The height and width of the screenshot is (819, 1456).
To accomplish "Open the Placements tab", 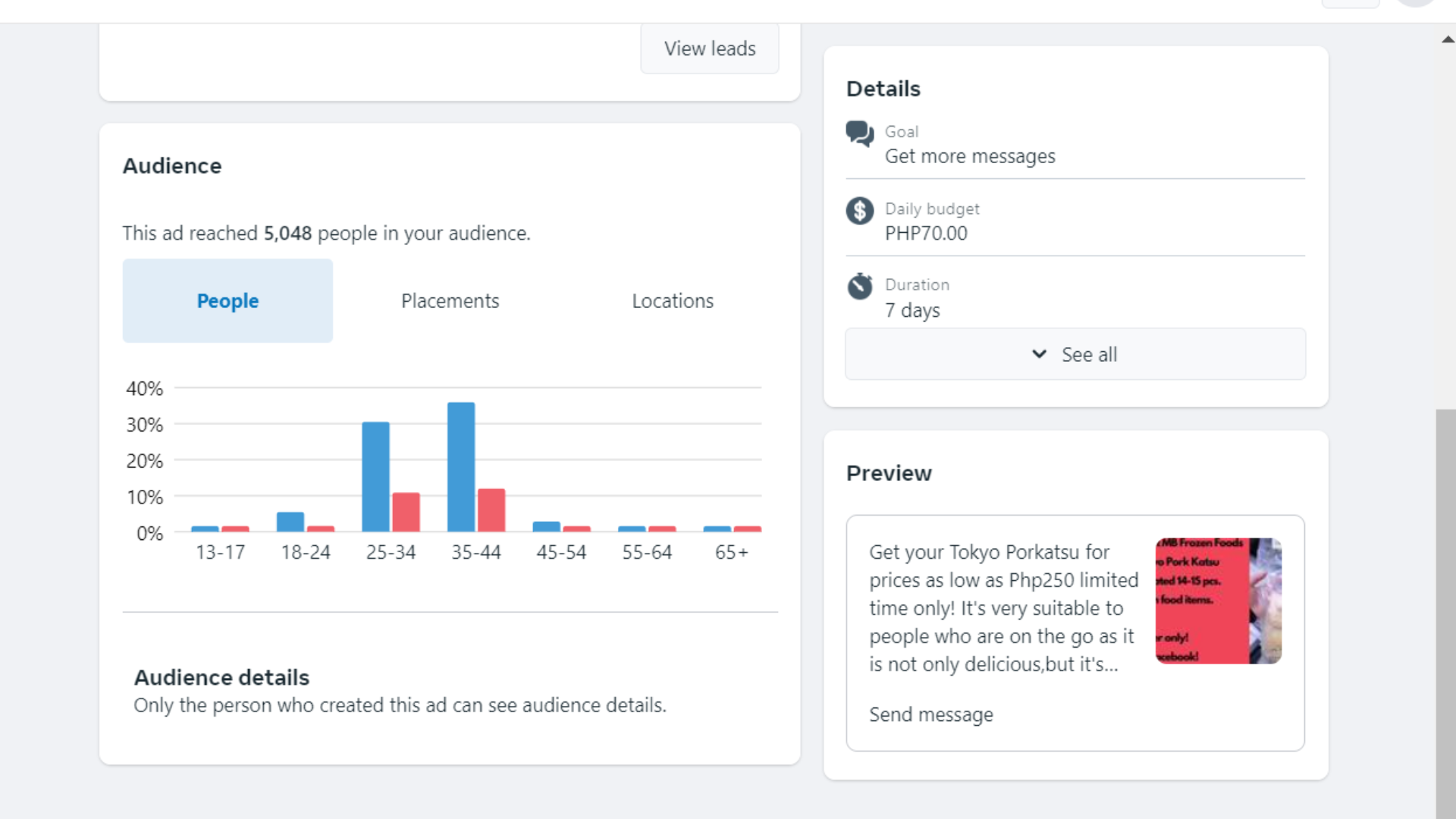I will [x=450, y=301].
